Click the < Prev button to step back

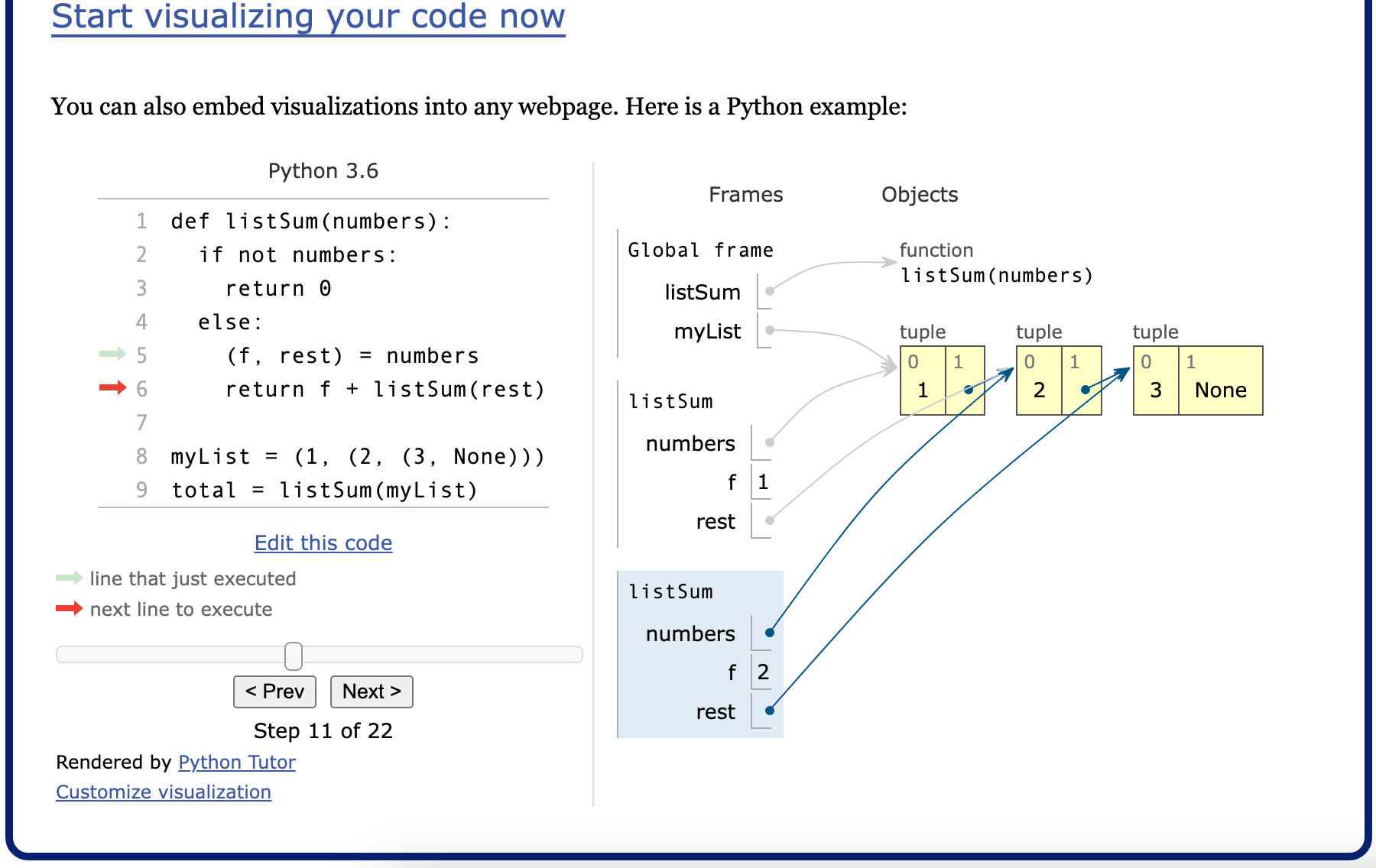[274, 691]
